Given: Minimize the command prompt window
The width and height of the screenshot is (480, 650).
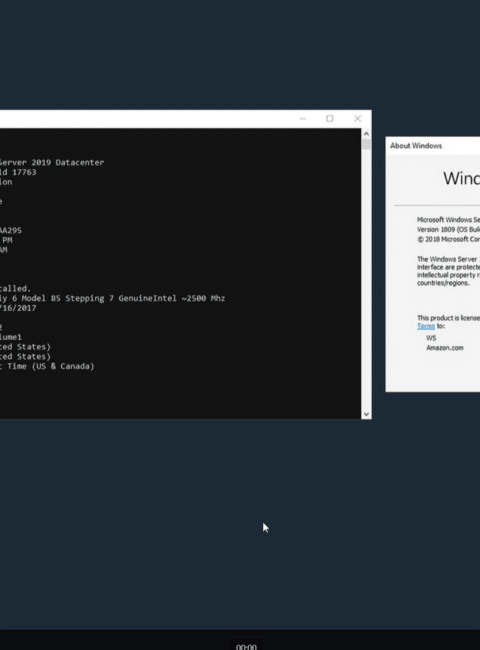Looking at the screenshot, I should tap(303, 119).
